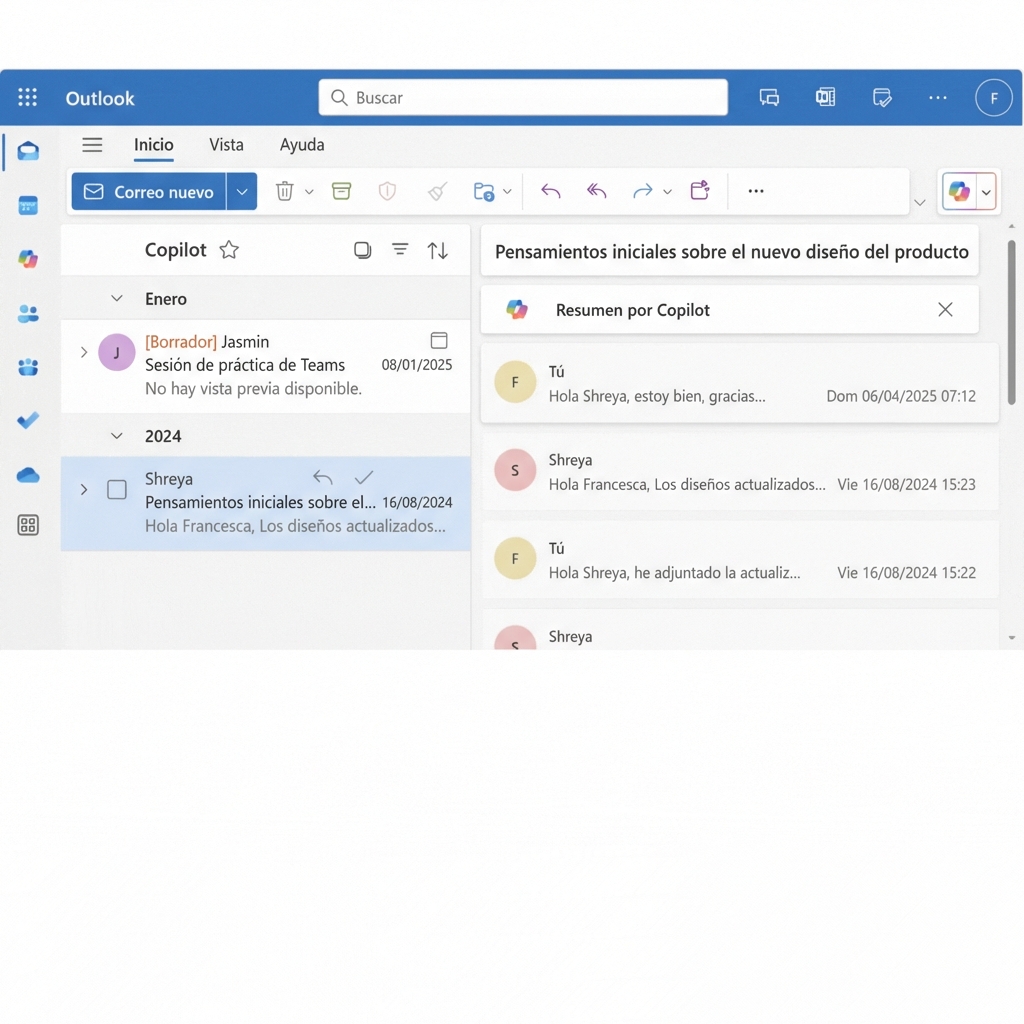Switch to the Vista tab
The width and height of the screenshot is (1024, 1024).
pos(226,145)
